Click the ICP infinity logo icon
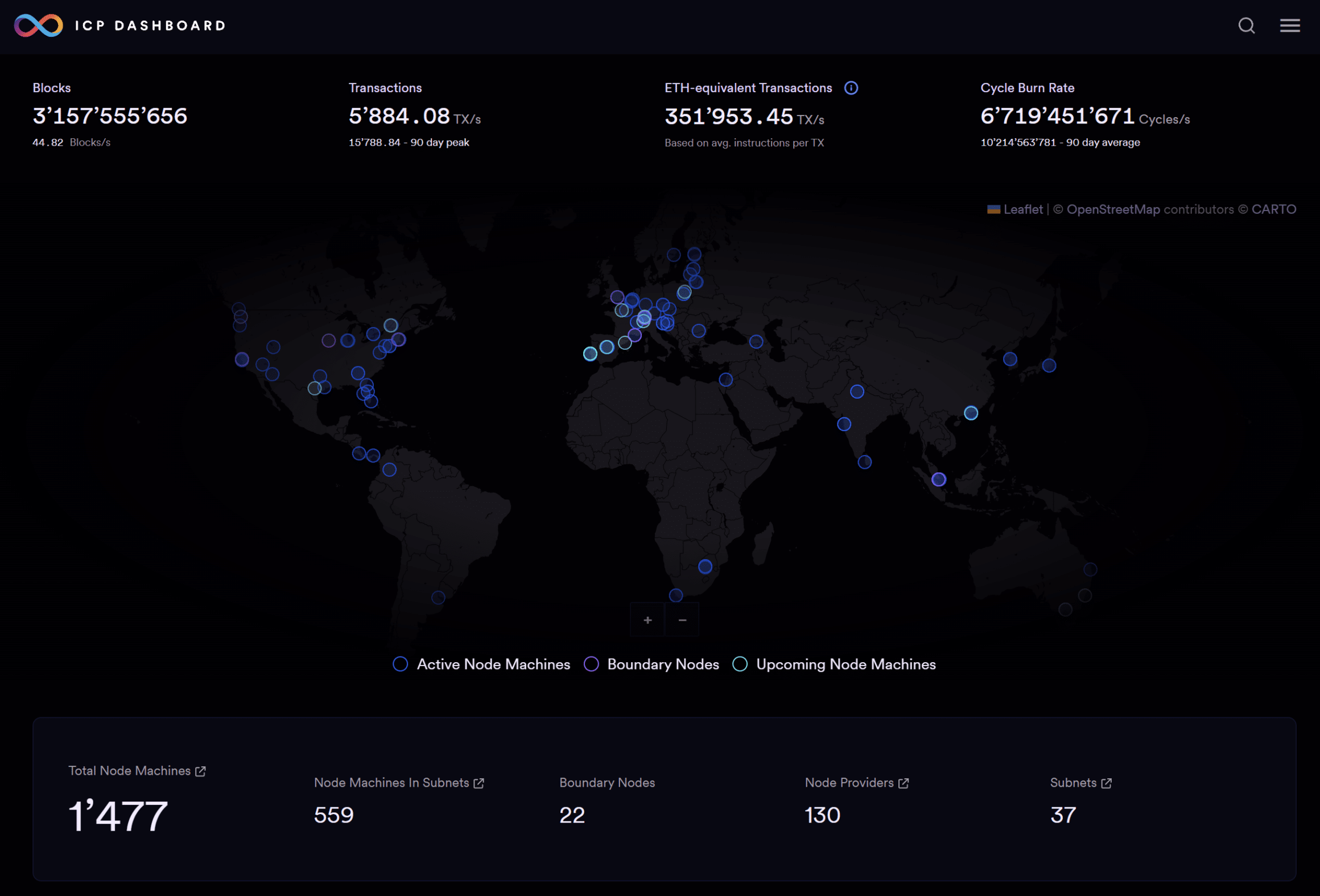The height and width of the screenshot is (896, 1320). pos(38,26)
